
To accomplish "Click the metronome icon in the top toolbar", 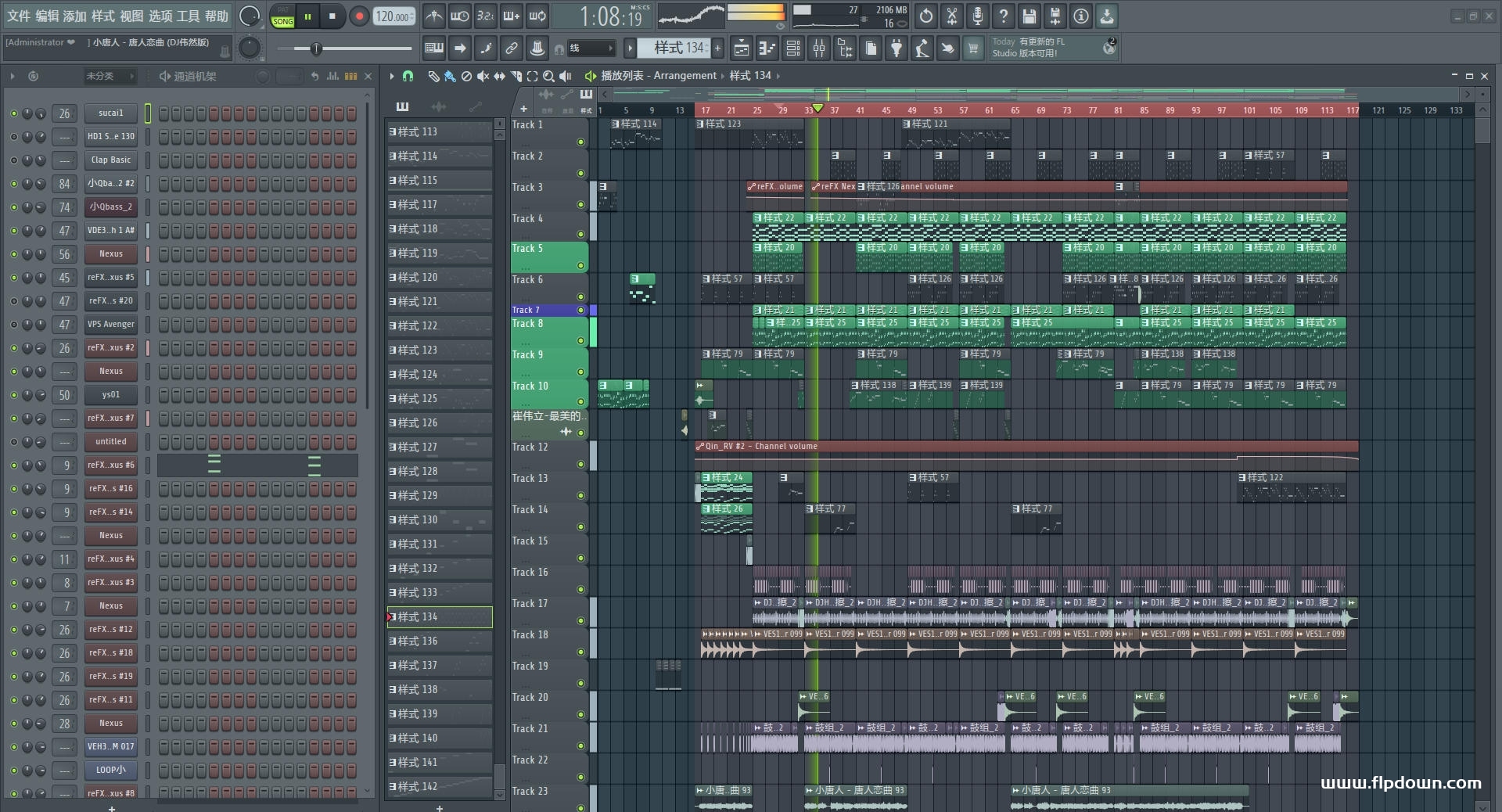I will [x=433, y=16].
